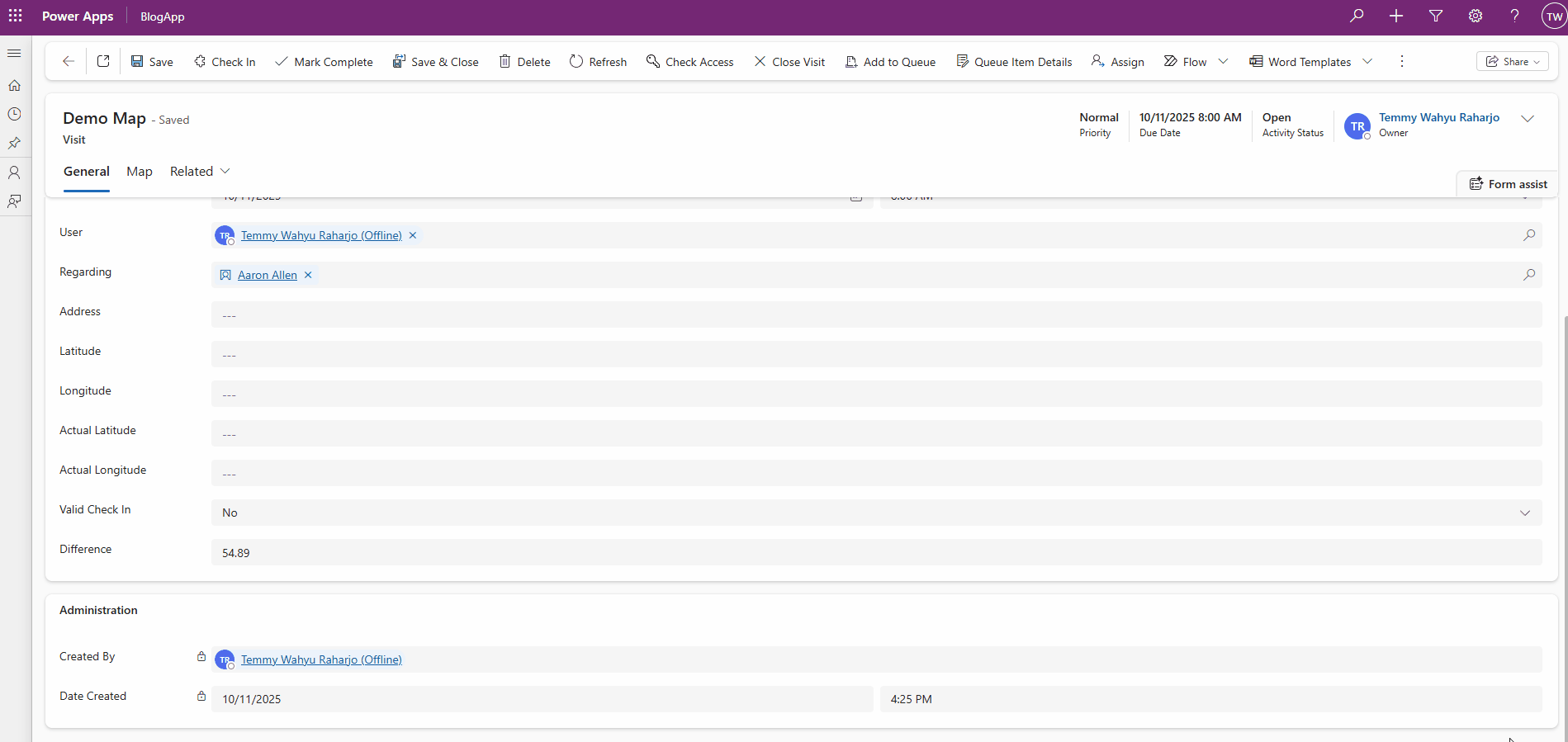Image resolution: width=1568 pixels, height=742 pixels.
Task: Click the Power Apps title
Action: click(x=78, y=17)
